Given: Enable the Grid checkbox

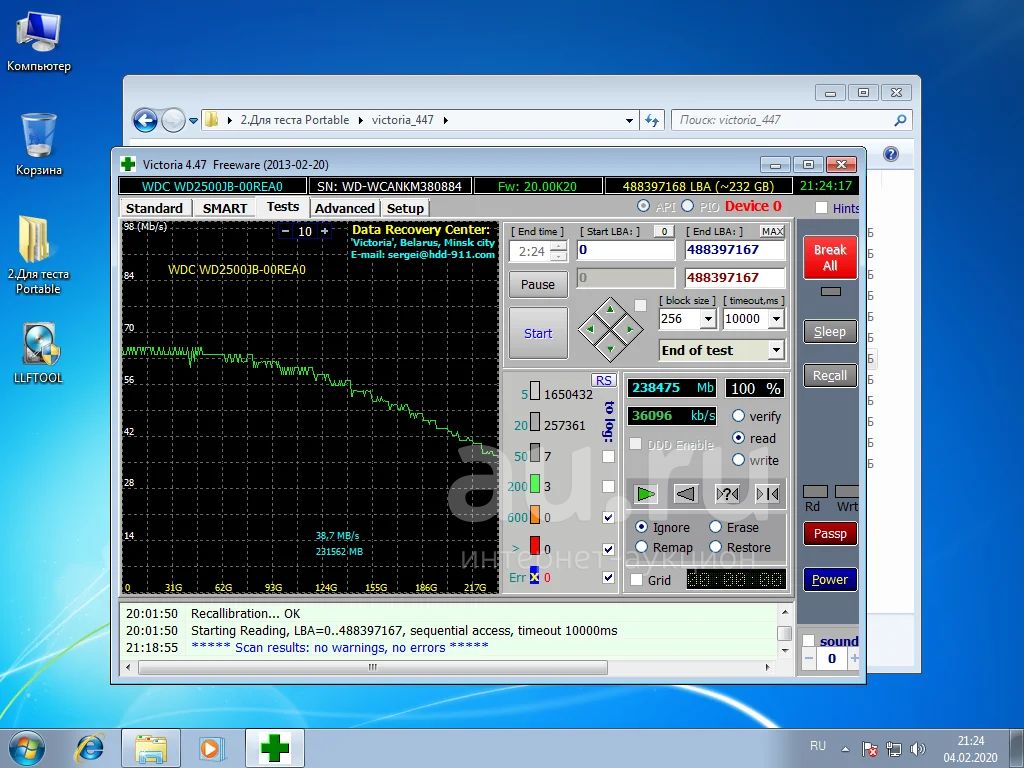Looking at the screenshot, I should coord(636,580).
